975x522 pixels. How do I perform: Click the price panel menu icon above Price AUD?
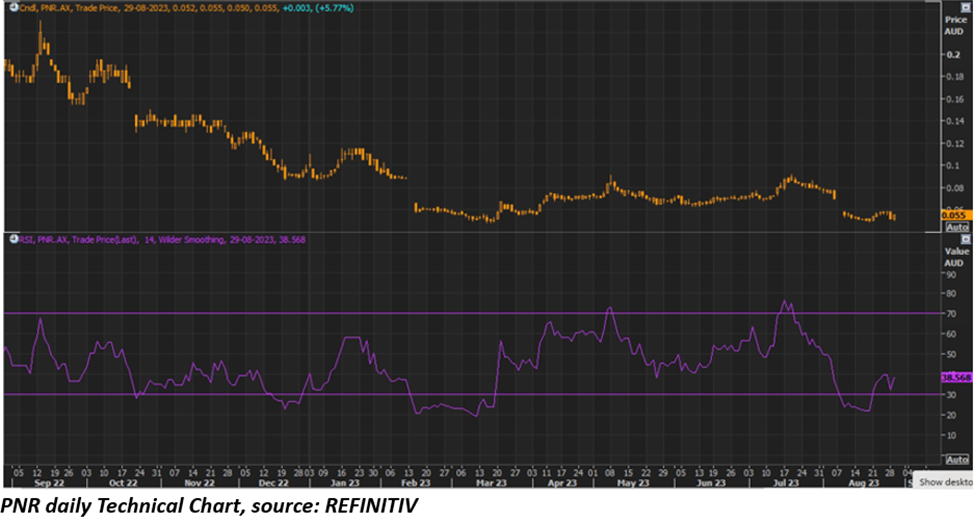click(965, 6)
